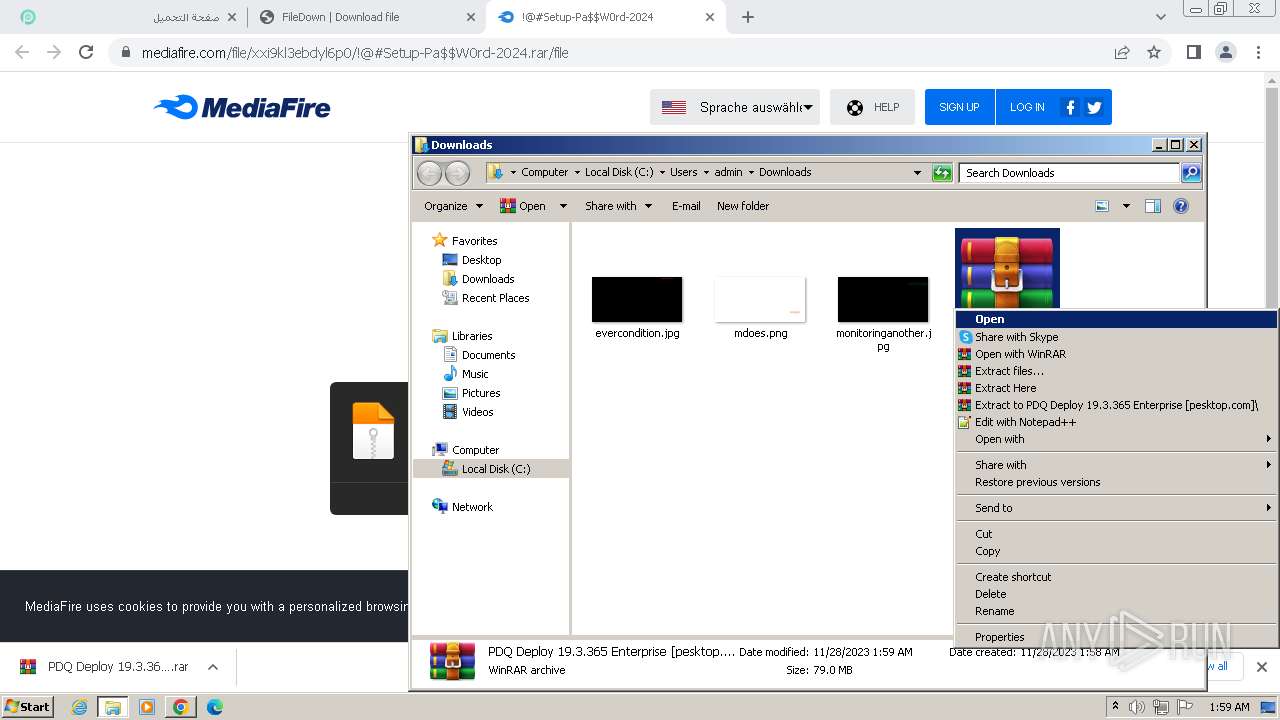Expand the Open with submenu
Screen dimensions: 1280x720
point(1116,439)
